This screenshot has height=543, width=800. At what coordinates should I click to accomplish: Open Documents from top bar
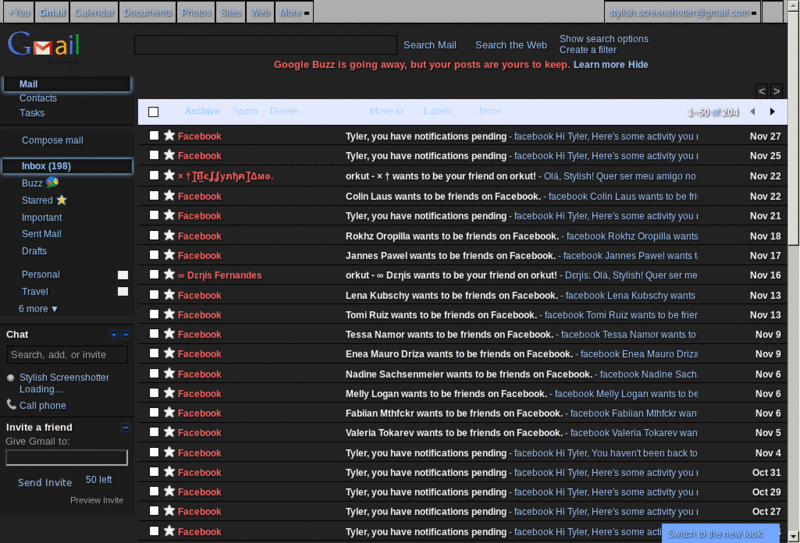coord(147,12)
